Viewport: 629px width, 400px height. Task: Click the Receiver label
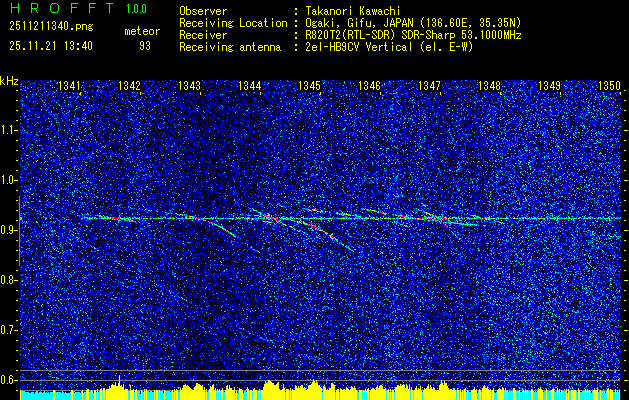pyautogui.click(x=203, y=35)
